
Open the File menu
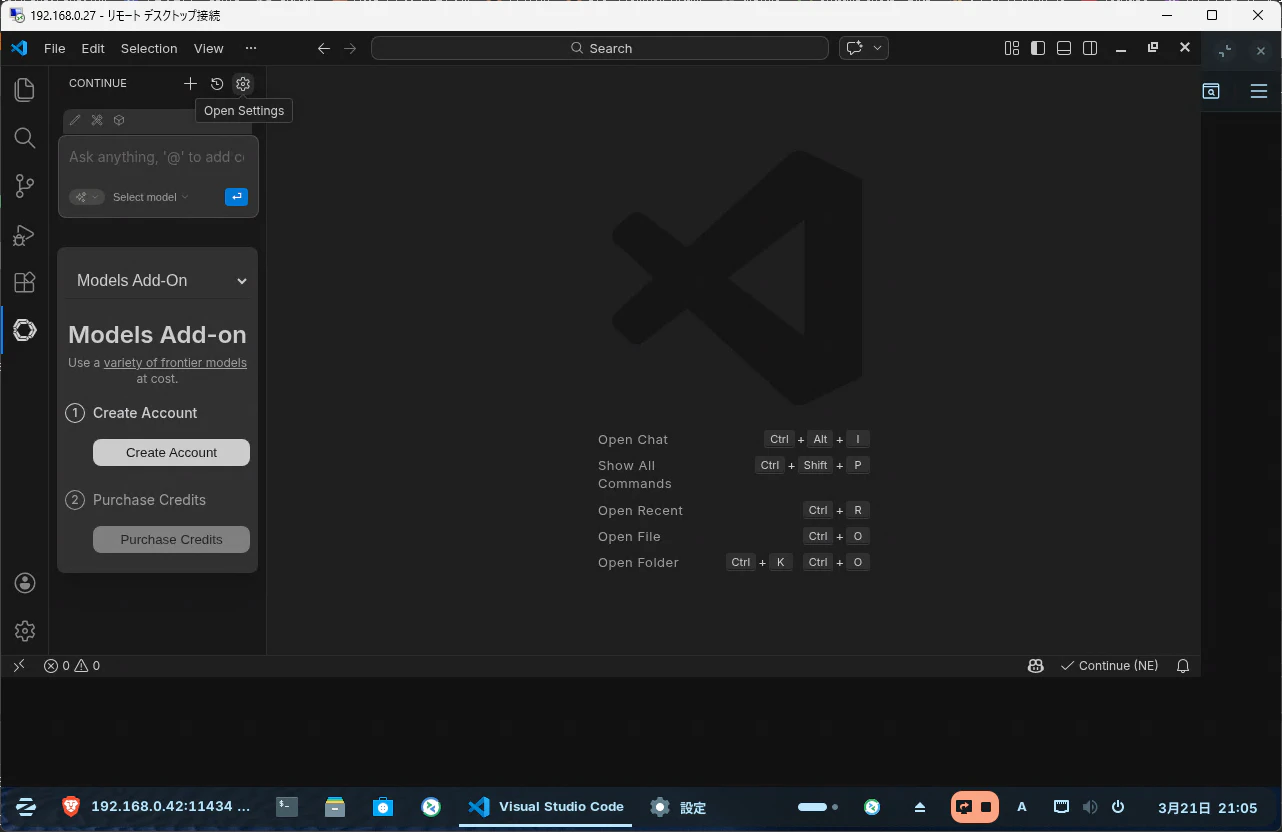pos(55,48)
